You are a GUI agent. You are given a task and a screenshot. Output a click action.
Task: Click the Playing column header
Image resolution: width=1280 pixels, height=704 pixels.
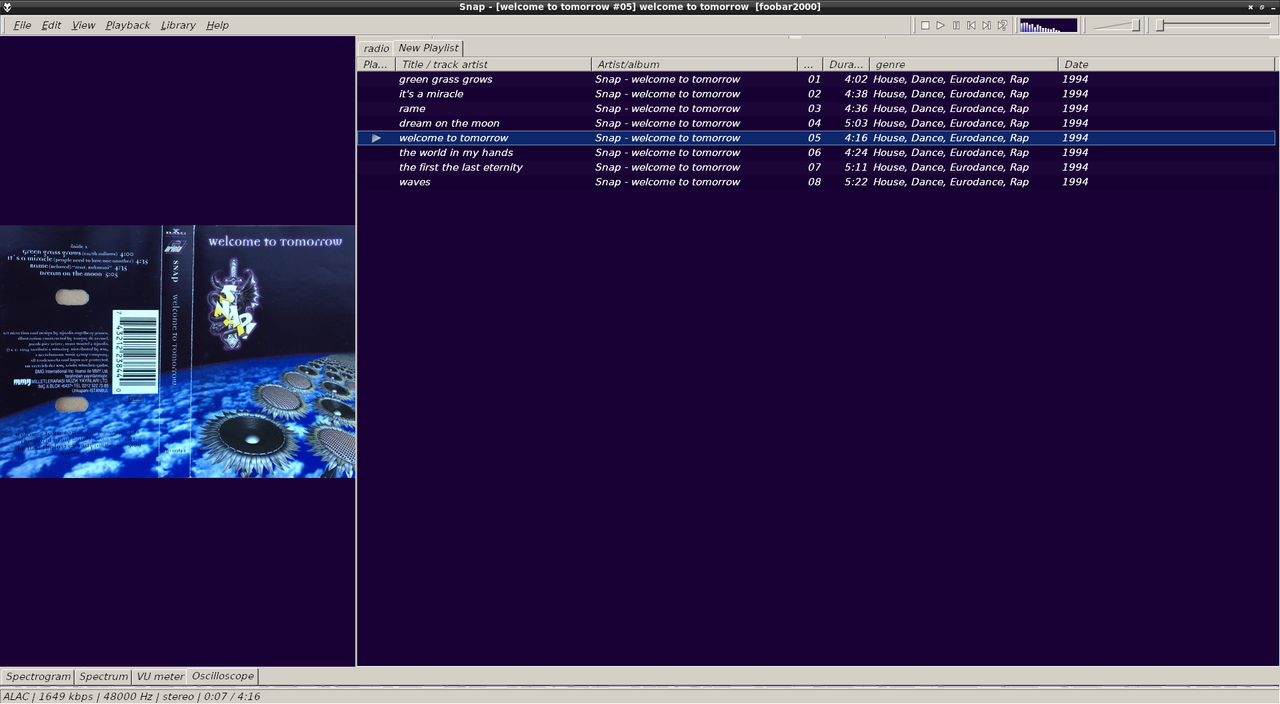click(377, 64)
